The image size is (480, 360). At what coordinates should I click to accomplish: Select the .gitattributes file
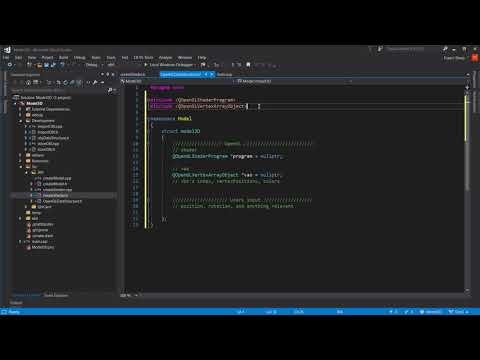43,224
